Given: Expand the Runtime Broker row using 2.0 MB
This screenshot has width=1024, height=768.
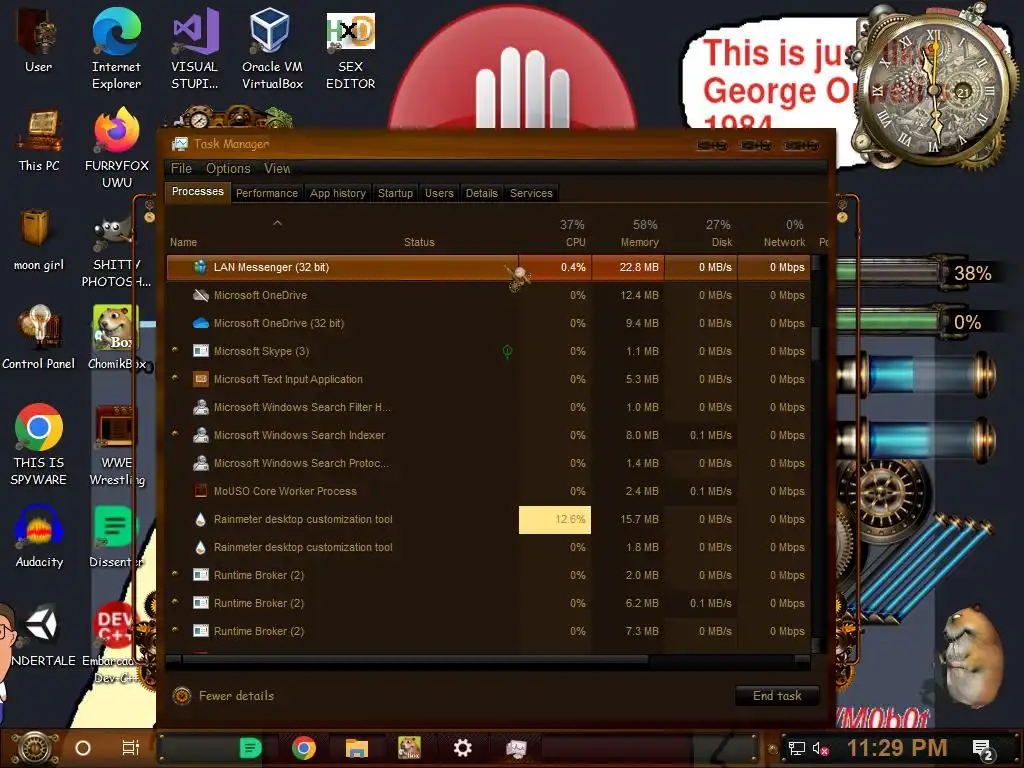Looking at the screenshot, I should click(175, 573).
